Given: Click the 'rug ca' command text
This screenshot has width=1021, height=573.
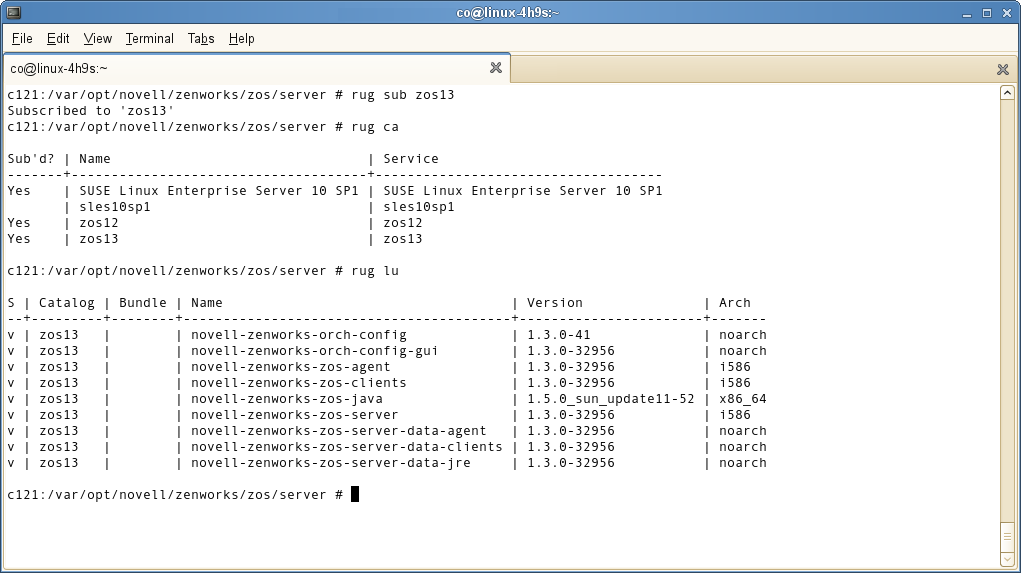Looking at the screenshot, I should pyautogui.click(x=374, y=126).
